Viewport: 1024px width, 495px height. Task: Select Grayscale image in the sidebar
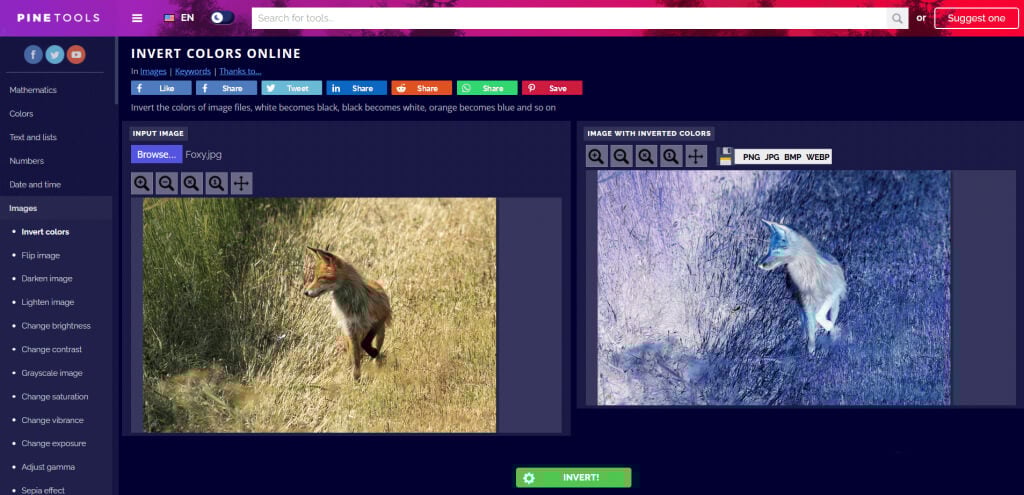[52, 373]
